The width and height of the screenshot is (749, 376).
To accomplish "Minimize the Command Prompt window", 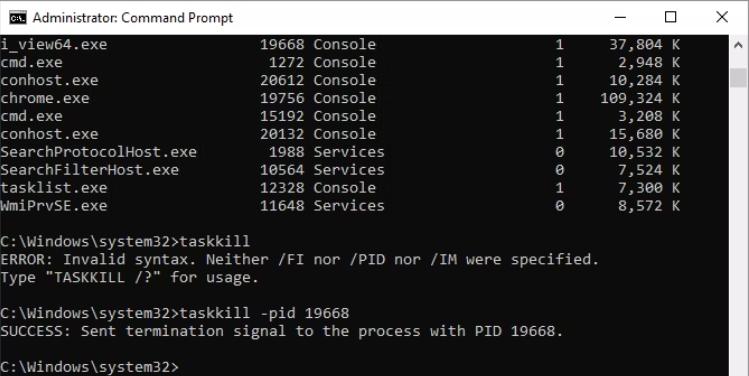I will pyautogui.click(x=620, y=17).
